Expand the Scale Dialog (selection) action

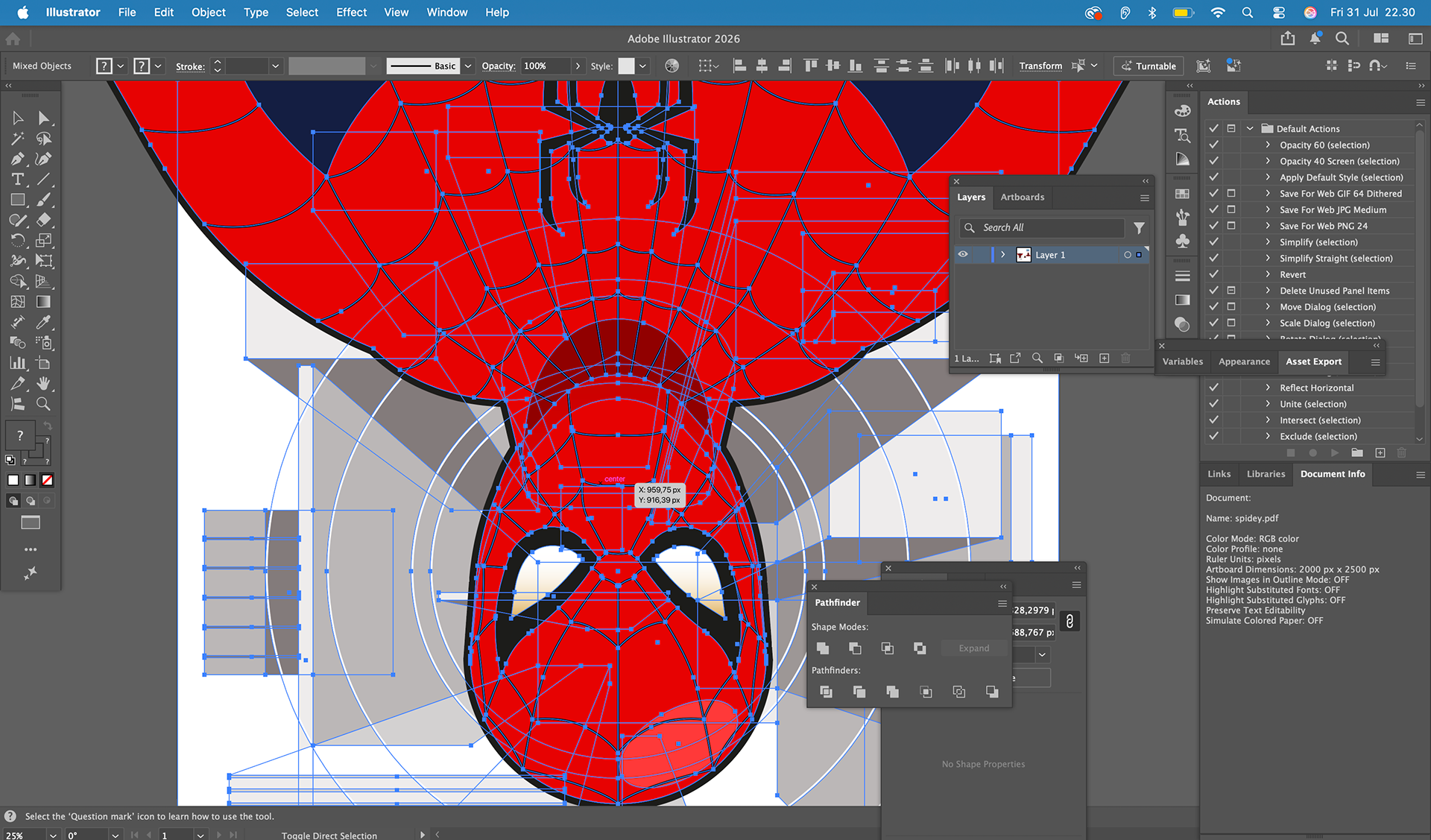pyautogui.click(x=1268, y=323)
